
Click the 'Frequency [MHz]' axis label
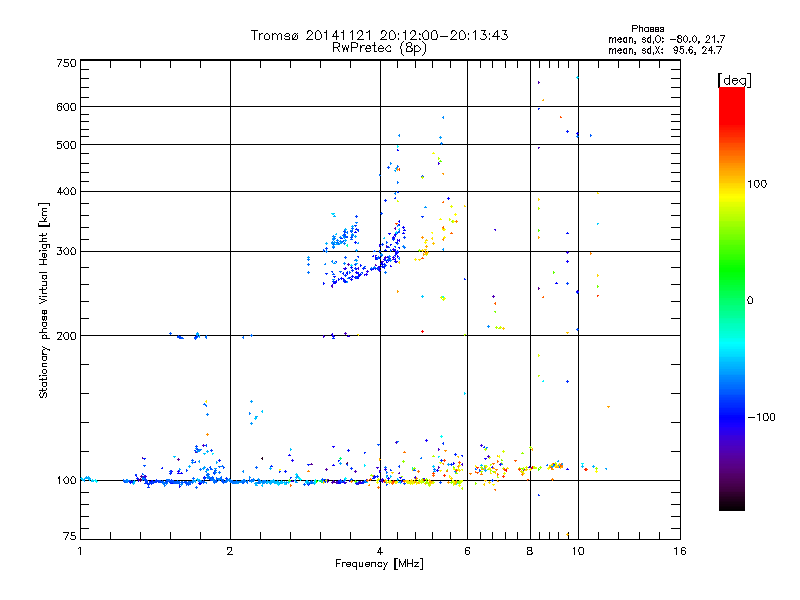[x=379, y=564]
